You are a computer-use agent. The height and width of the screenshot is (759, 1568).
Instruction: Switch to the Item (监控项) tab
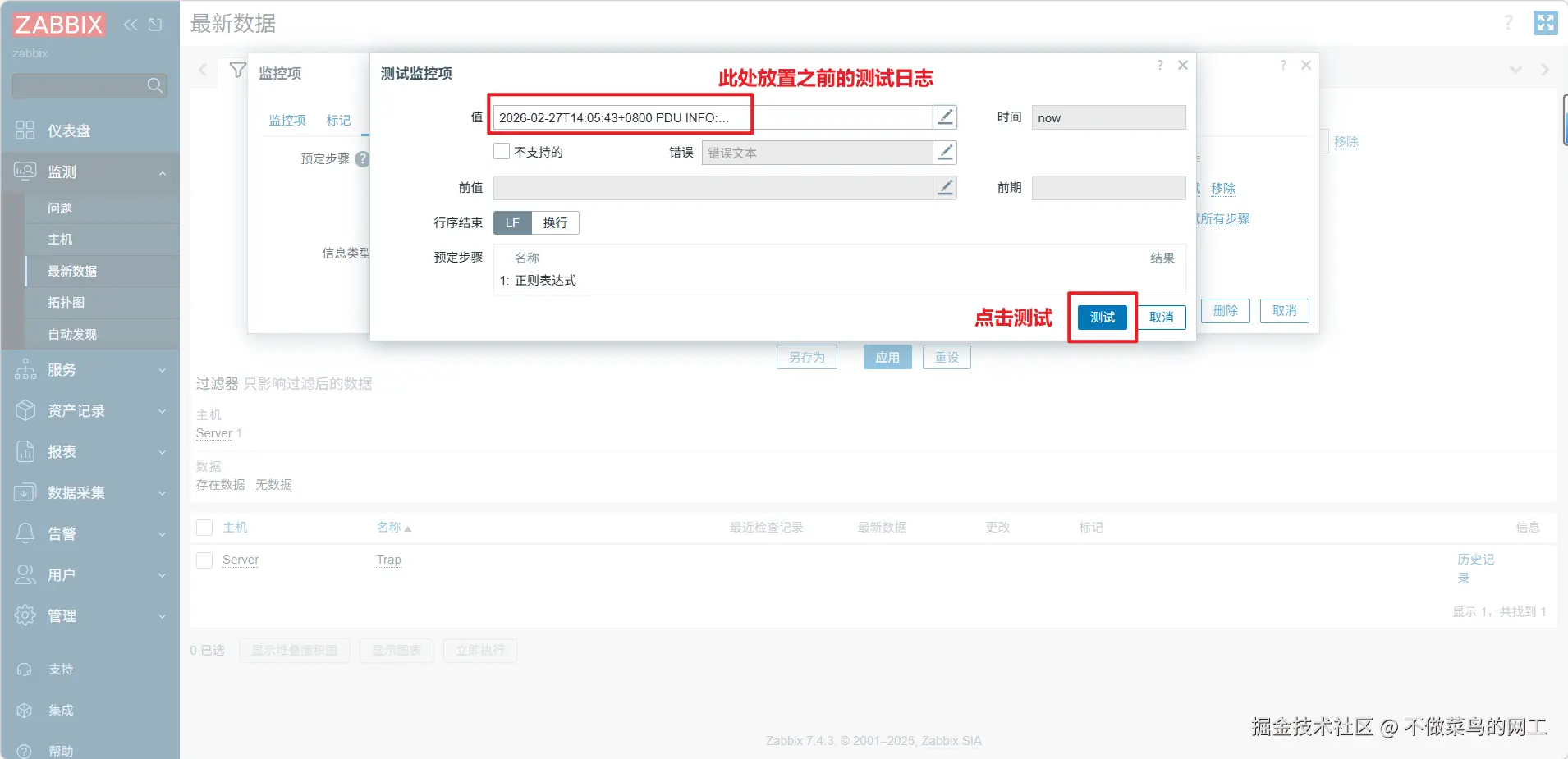pos(287,121)
